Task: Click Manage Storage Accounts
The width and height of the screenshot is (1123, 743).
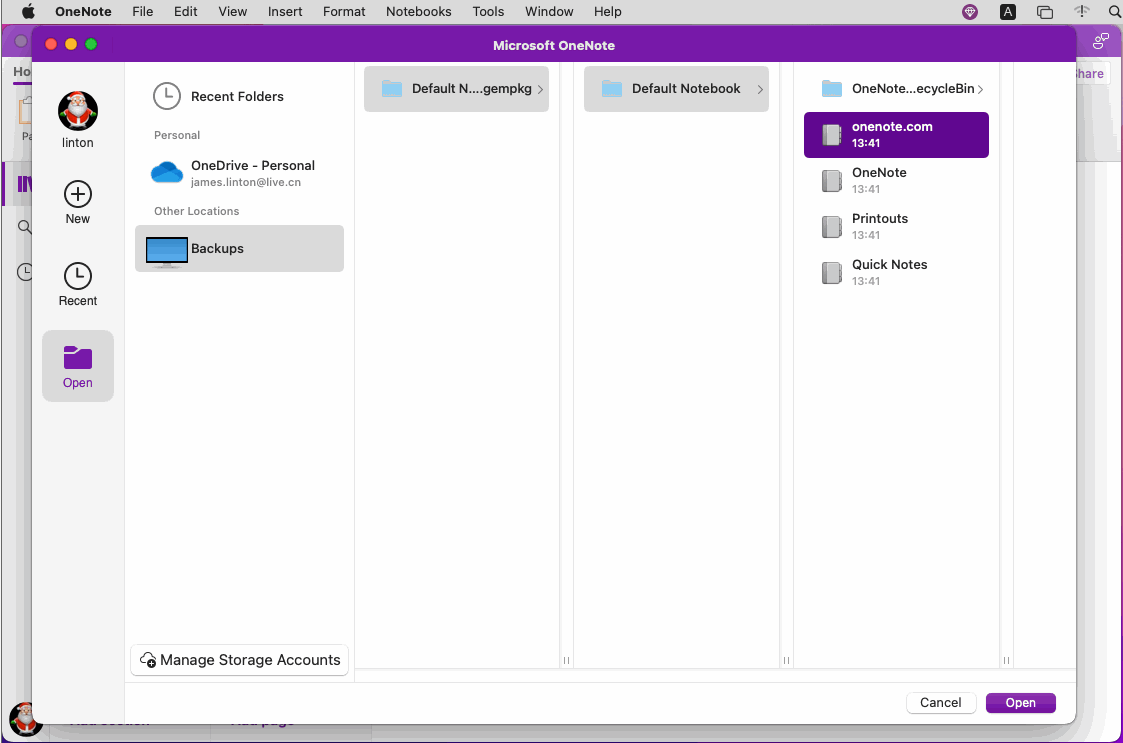Action: coord(239,660)
